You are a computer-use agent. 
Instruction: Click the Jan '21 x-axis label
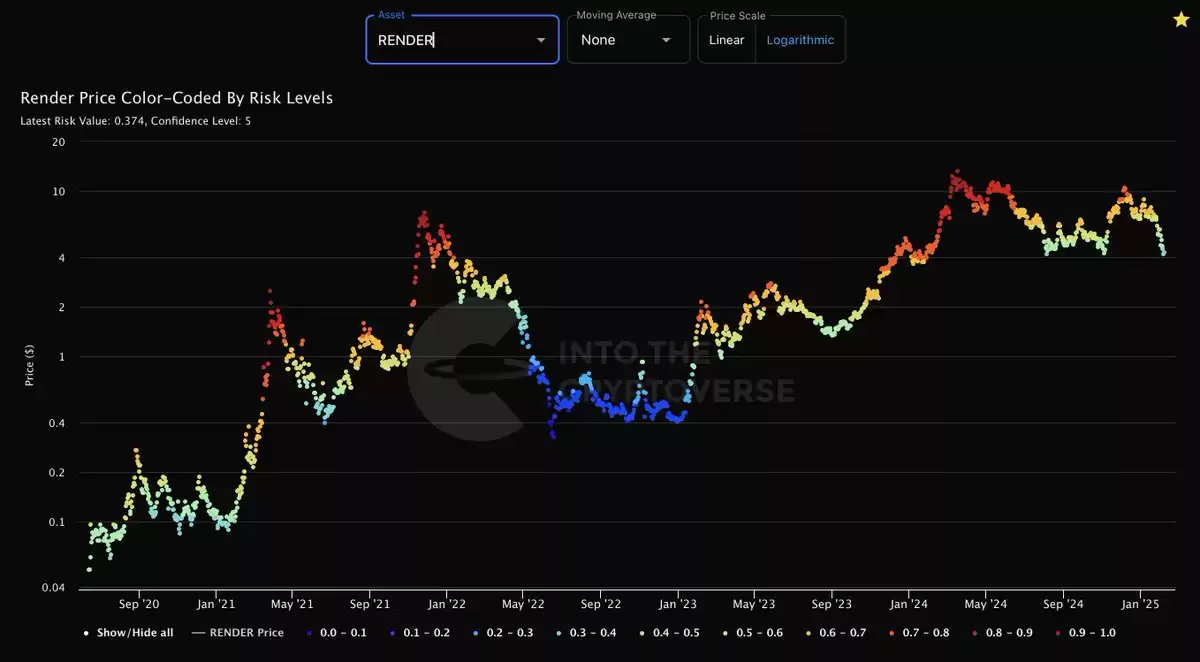(x=217, y=604)
